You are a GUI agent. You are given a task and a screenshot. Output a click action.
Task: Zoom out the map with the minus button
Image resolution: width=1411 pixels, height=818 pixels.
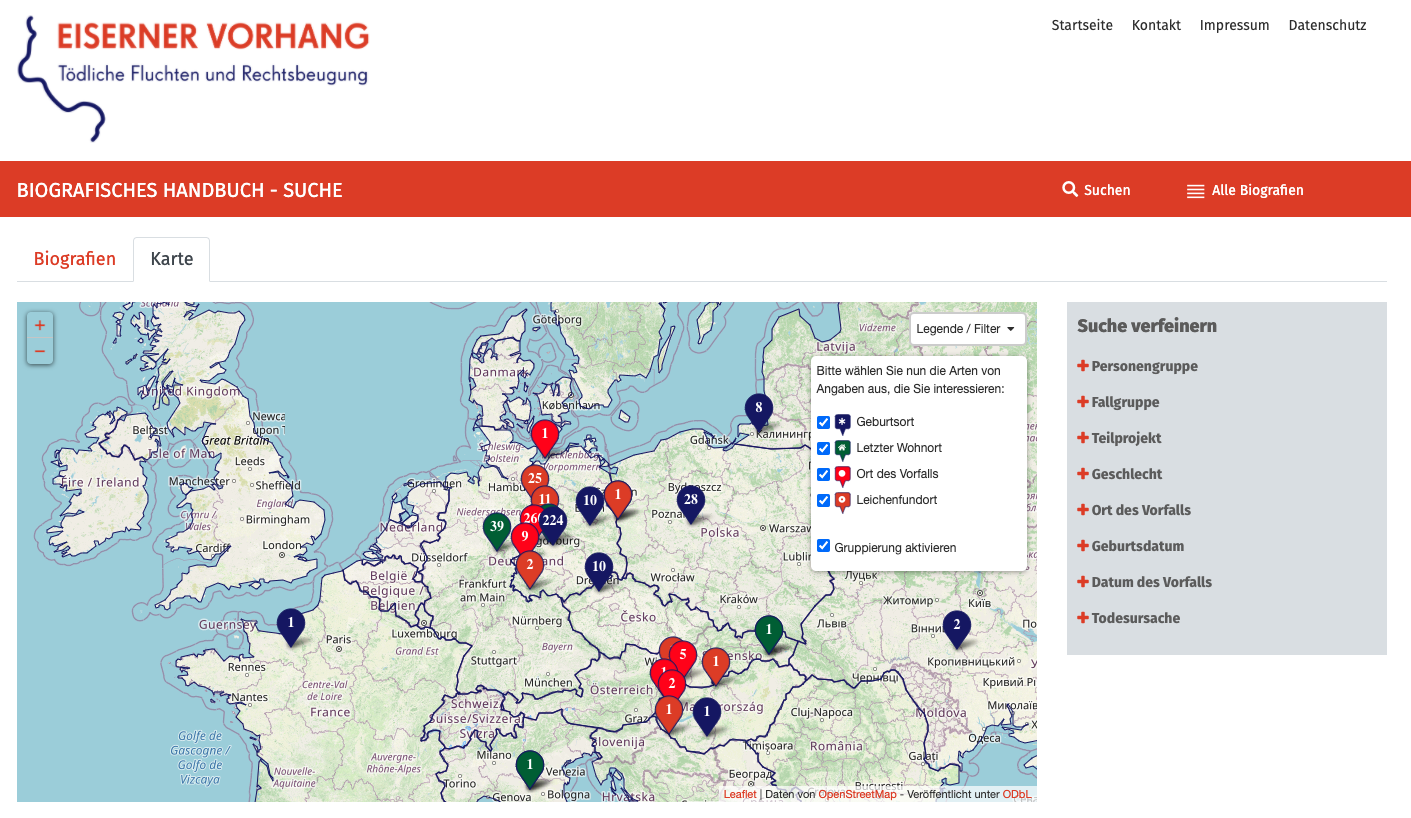tap(40, 351)
